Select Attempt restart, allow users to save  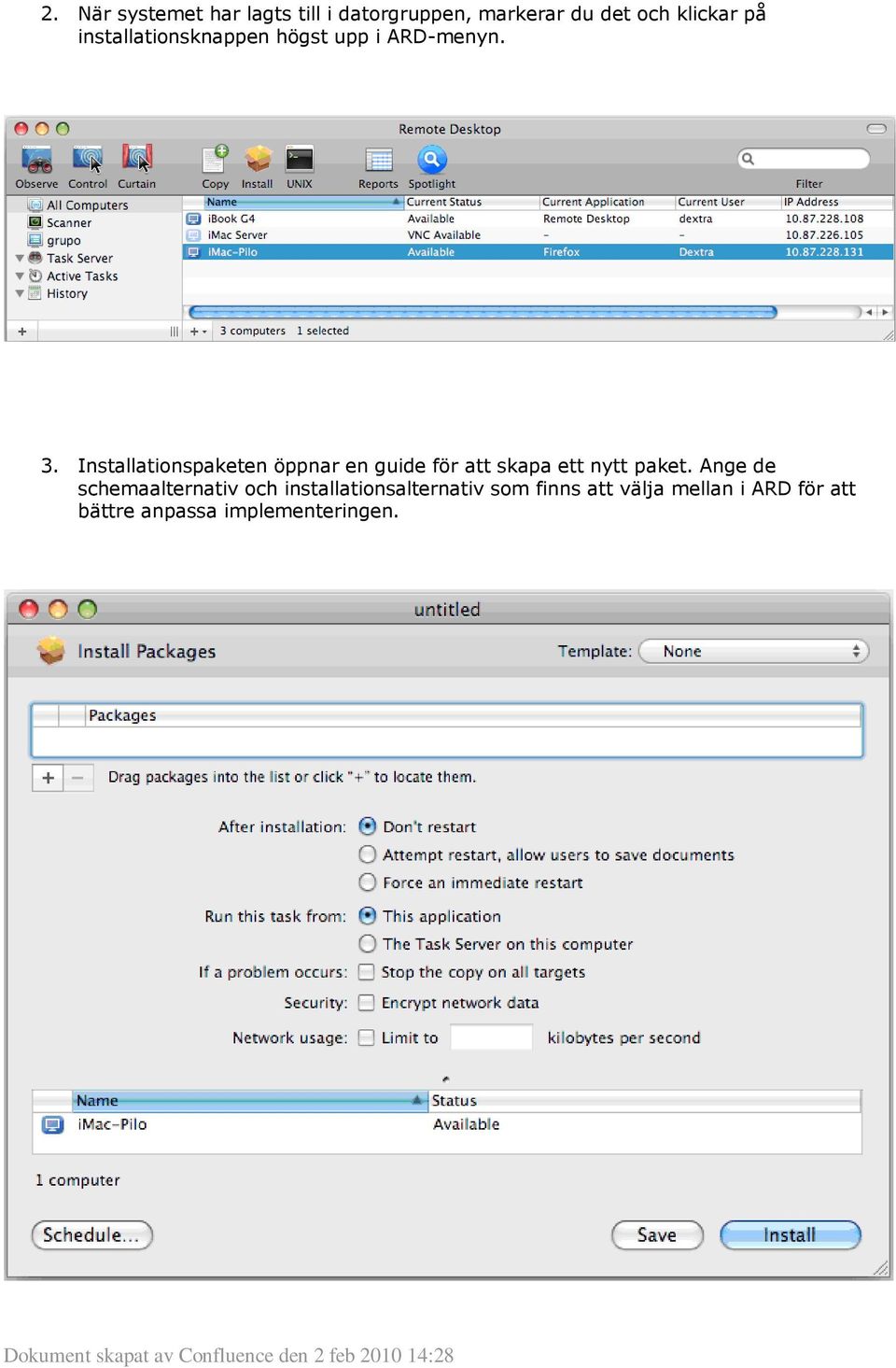[x=368, y=854]
